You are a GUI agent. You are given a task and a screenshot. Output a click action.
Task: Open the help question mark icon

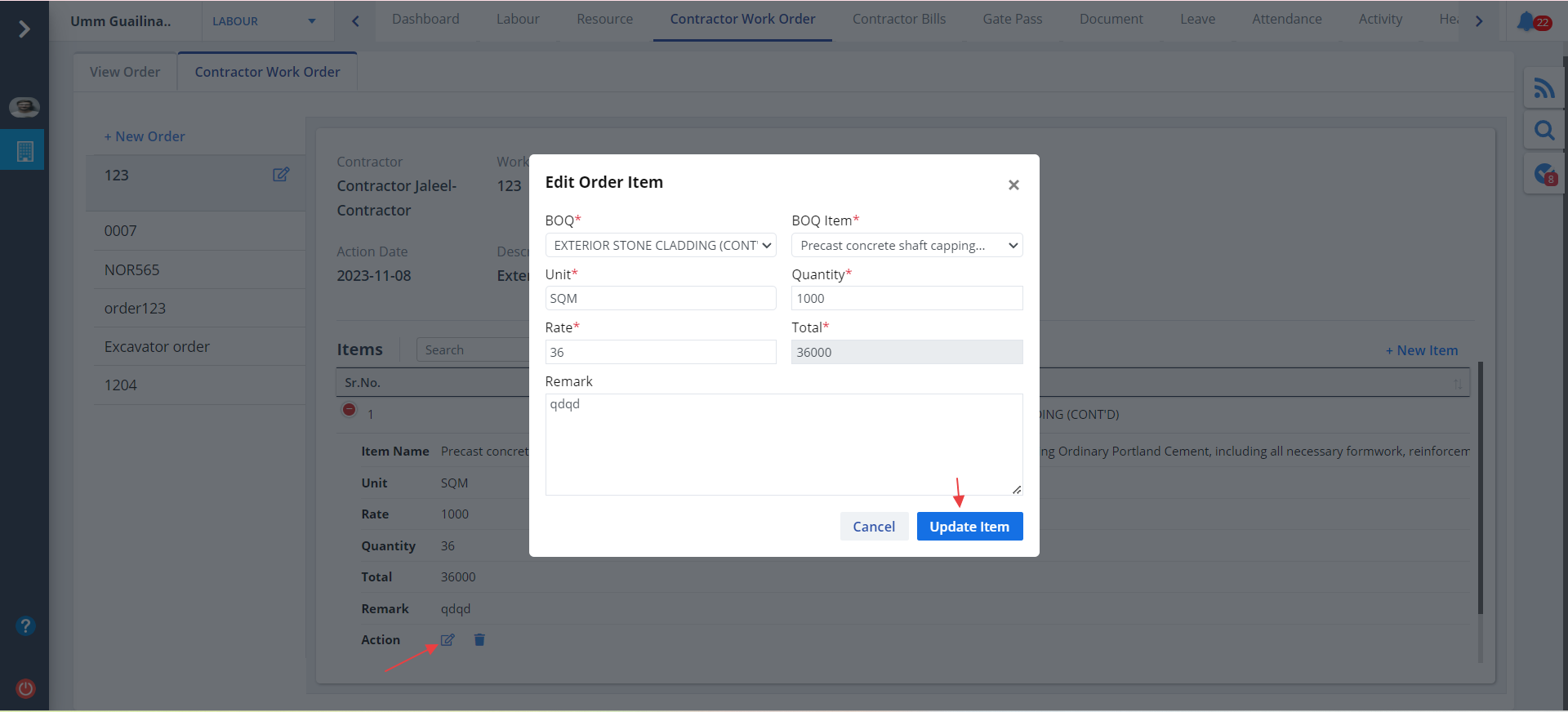click(x=25, y=626)
